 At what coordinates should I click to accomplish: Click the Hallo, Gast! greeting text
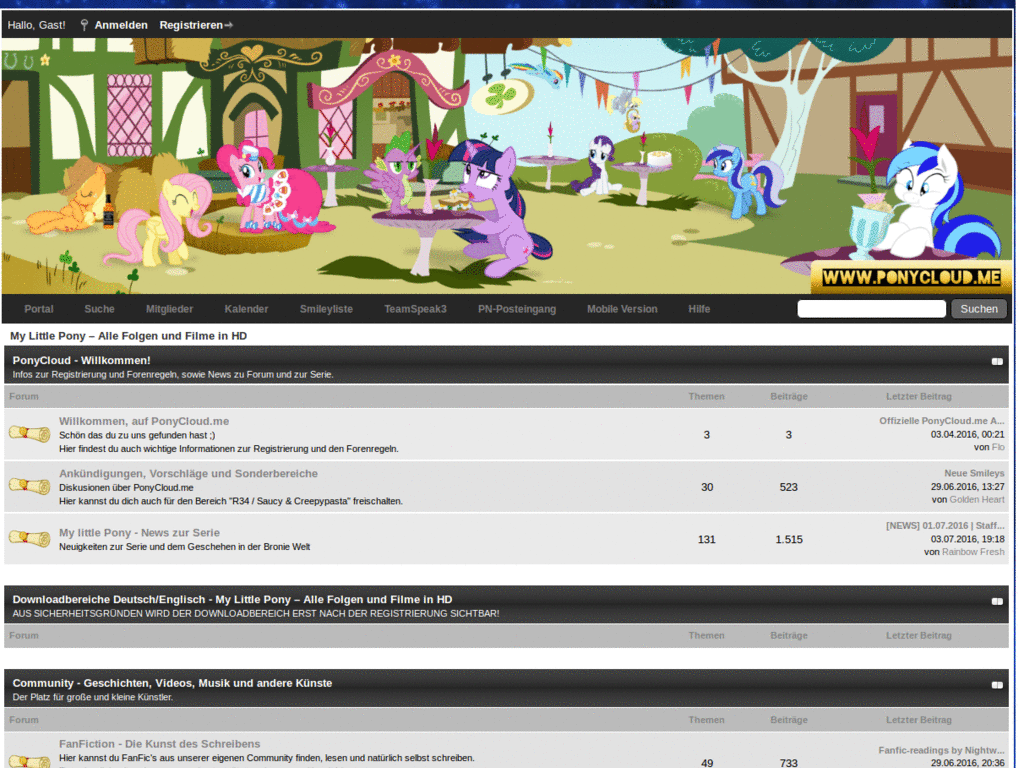point(37,25)
